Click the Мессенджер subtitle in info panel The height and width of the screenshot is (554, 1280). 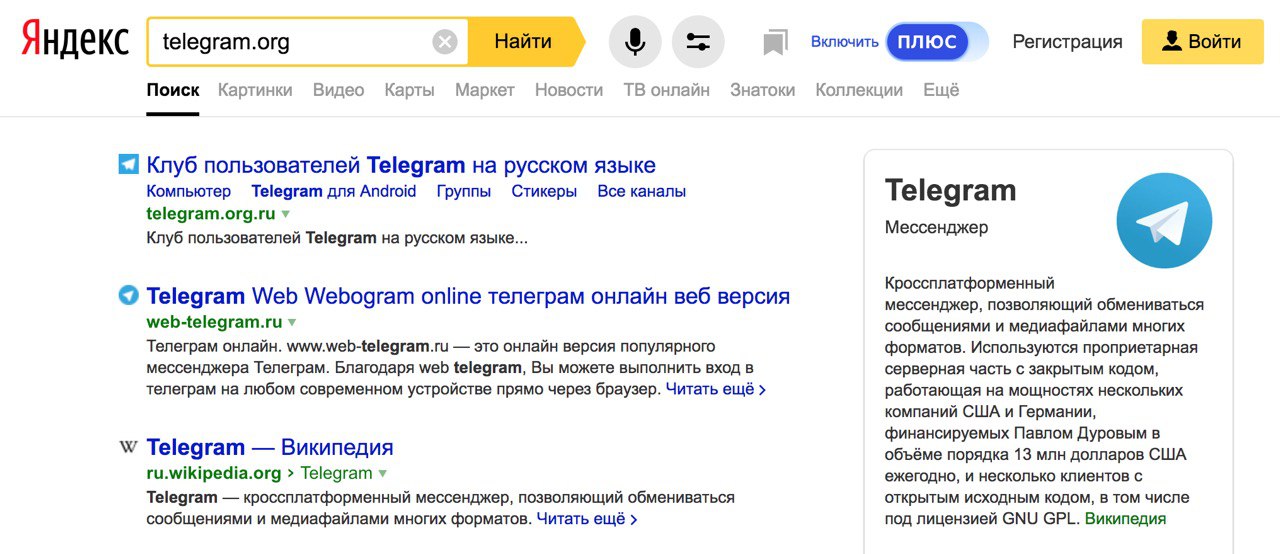point(936,227)
